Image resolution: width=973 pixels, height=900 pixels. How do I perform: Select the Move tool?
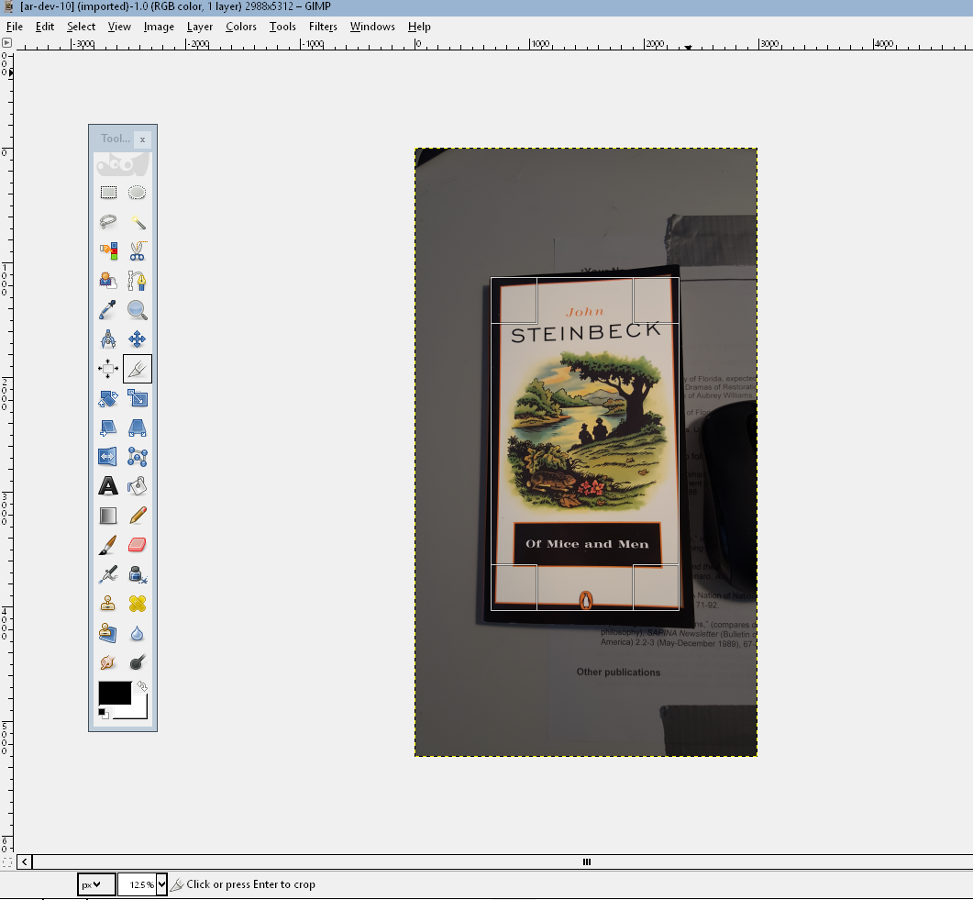click(136, 338)
